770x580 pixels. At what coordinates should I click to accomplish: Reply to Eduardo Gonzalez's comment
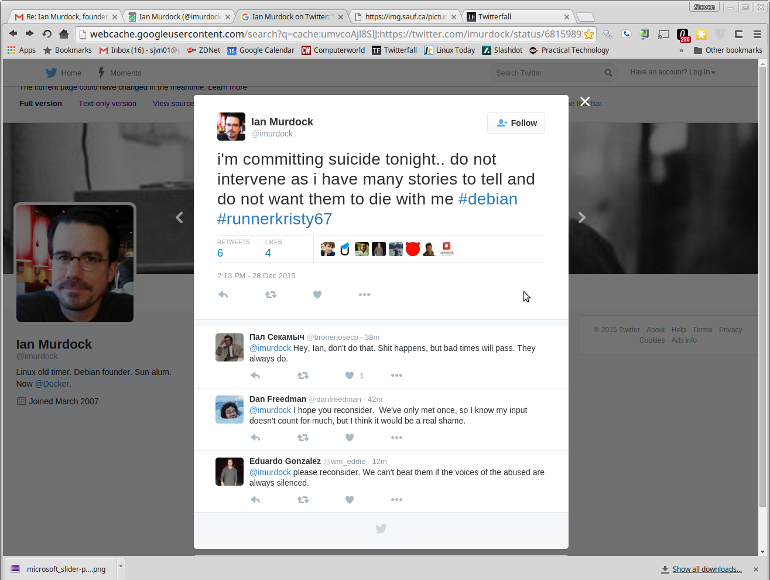click(x=255, y=500)
